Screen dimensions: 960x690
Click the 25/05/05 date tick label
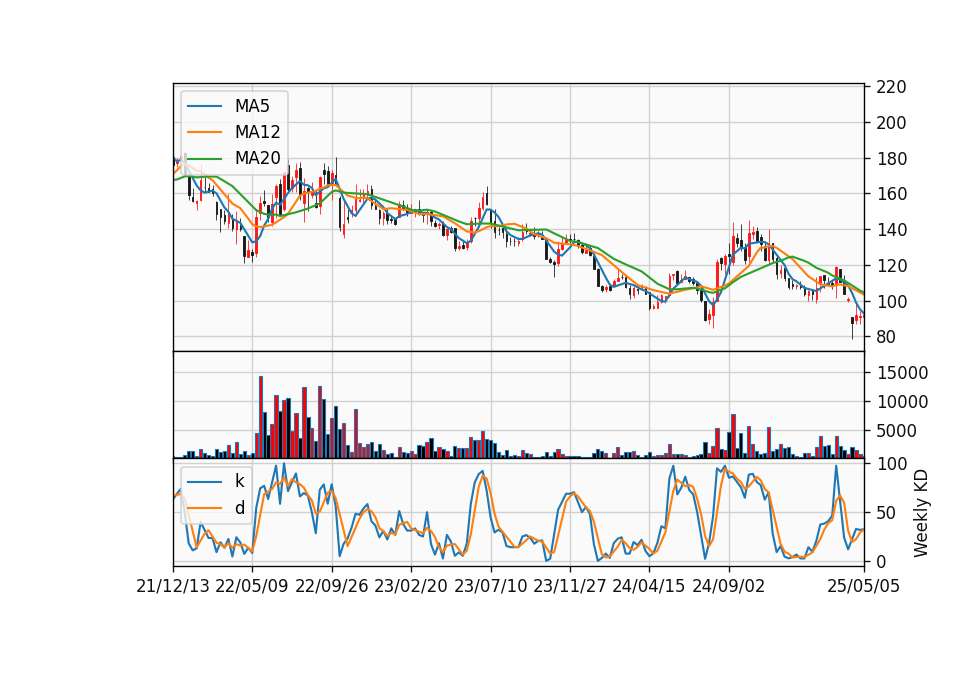[863, 587]
